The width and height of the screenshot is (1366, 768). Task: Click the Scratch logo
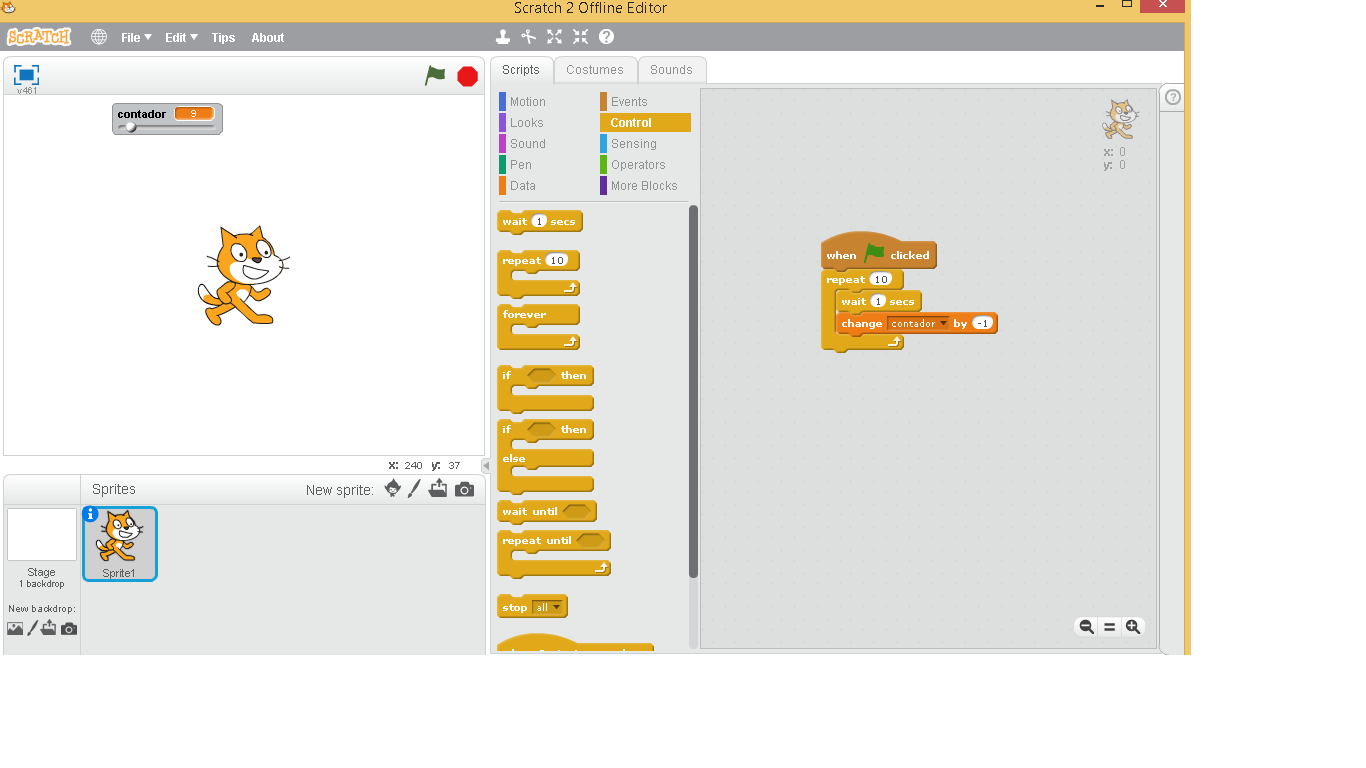tap(39, 37)
